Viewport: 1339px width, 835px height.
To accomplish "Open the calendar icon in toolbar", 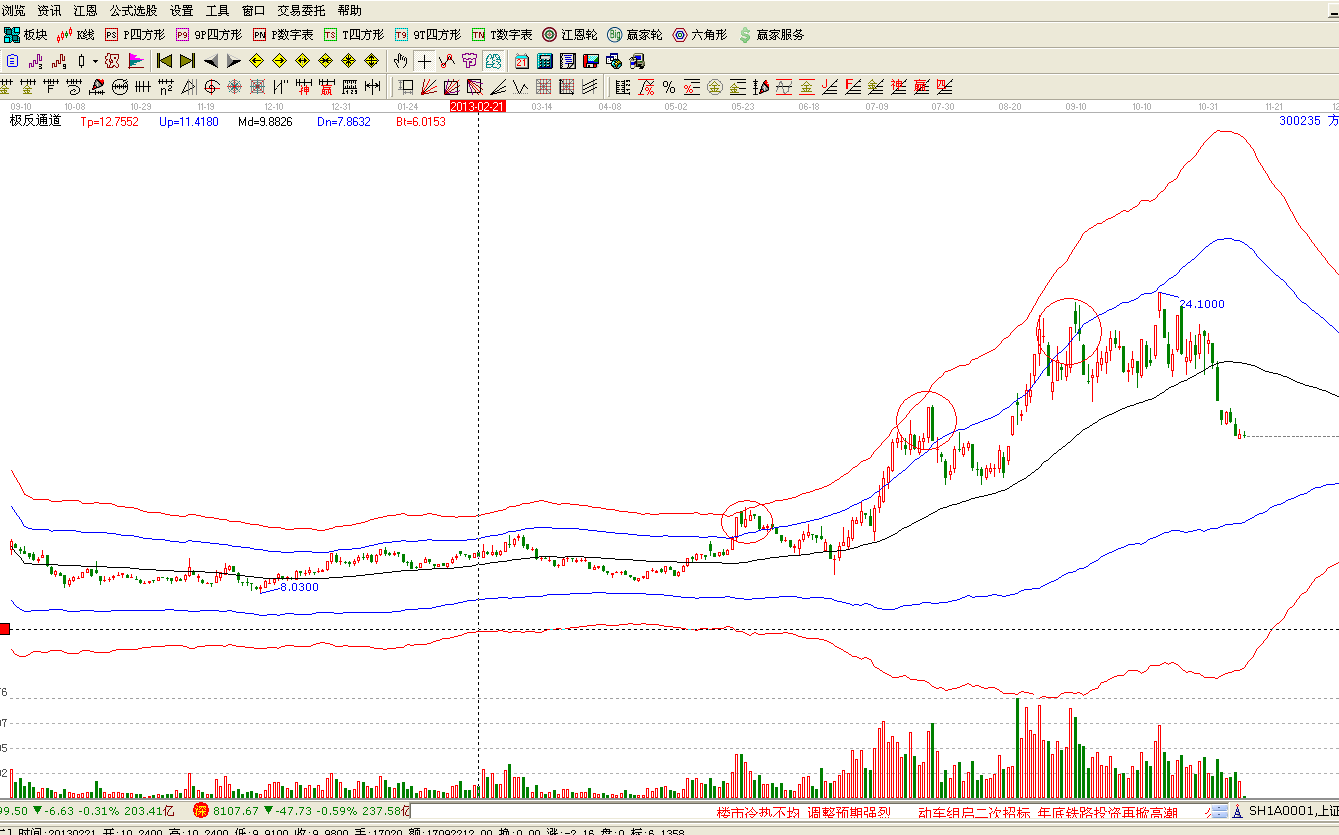I will tap(522, 61).
